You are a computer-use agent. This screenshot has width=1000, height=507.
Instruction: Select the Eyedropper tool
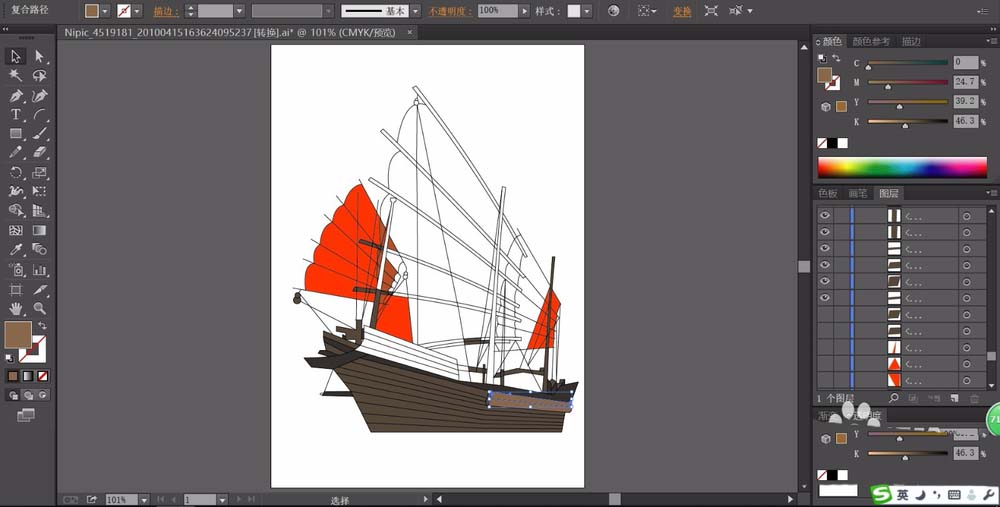[16, 249]
